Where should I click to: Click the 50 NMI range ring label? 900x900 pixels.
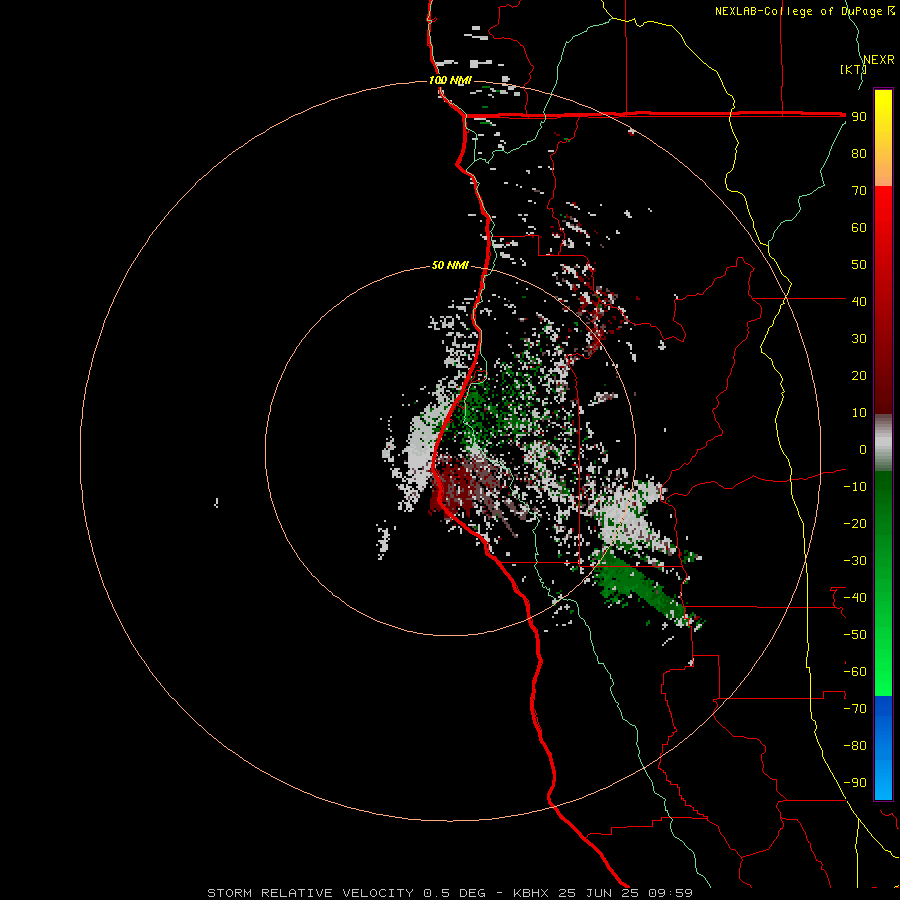(450, 265)
